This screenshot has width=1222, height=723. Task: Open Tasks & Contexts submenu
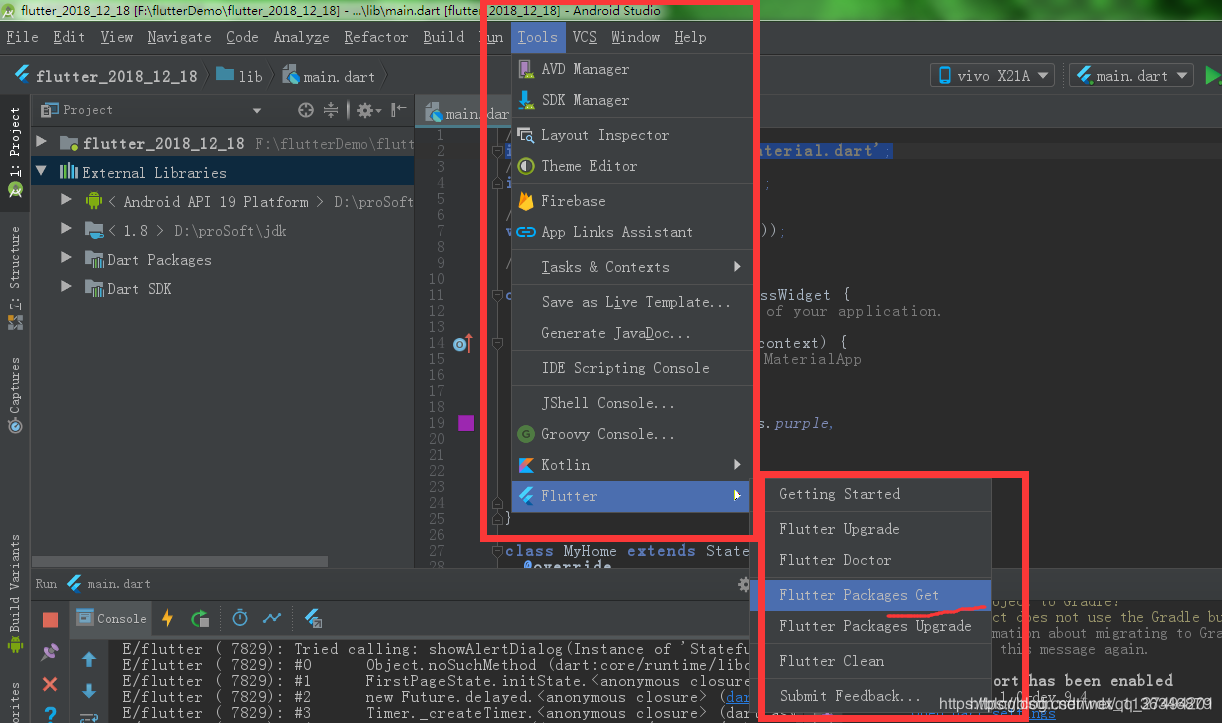coord(631,267)
